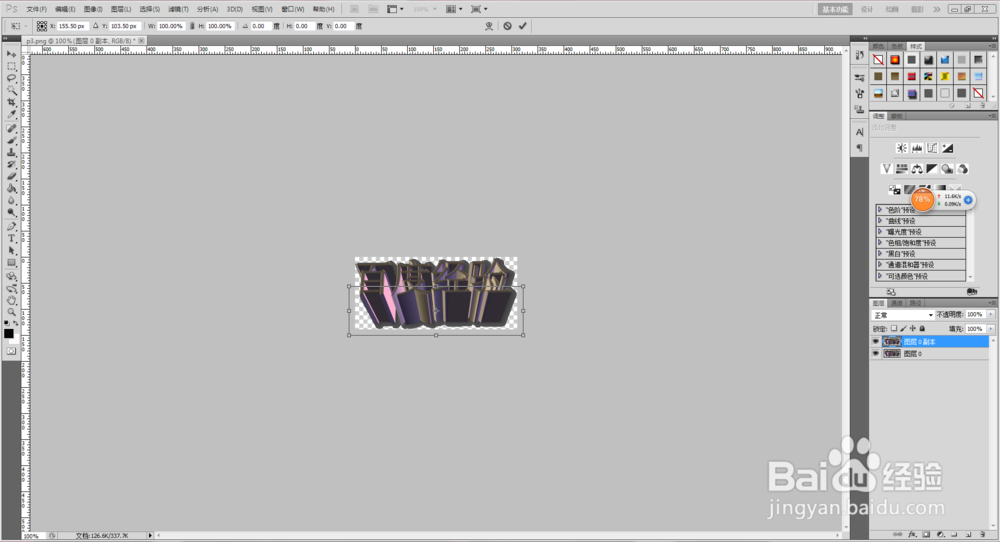This screenshot has width=1000, height=542.
Task: Open the Character panel icon
Action: (x=860, y=132)
